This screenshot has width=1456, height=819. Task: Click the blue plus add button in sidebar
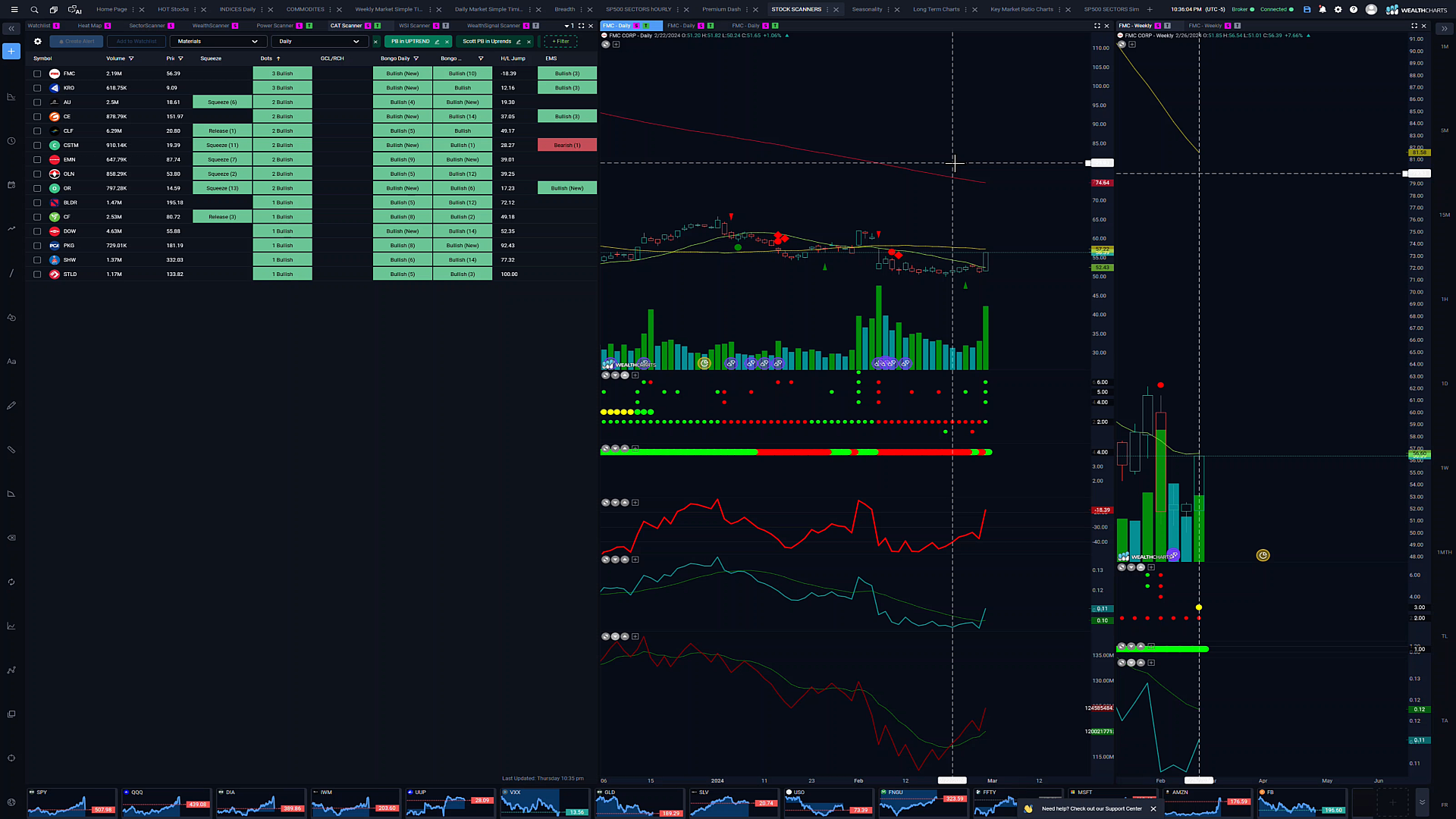point(11,51)
